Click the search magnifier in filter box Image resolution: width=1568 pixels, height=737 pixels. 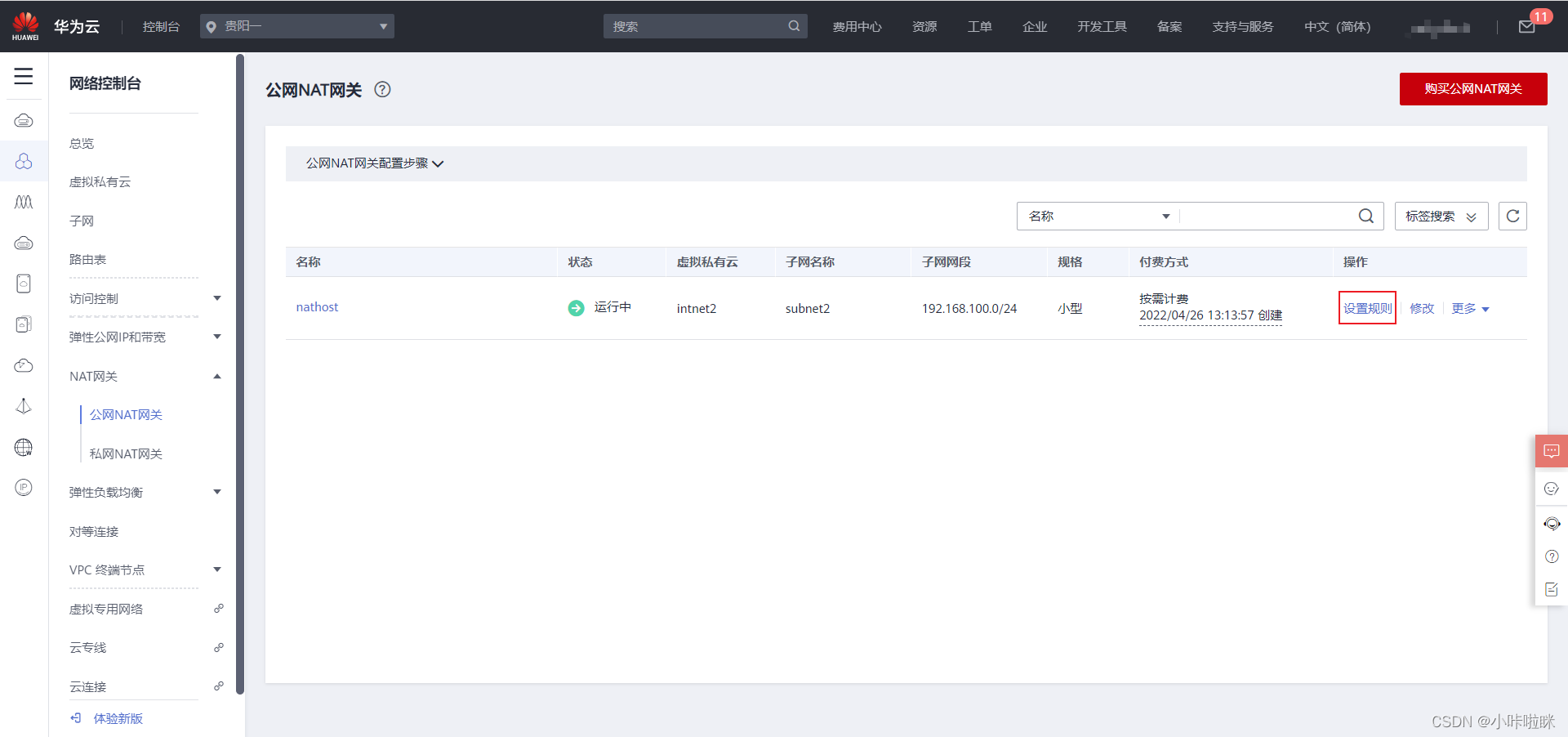1365,217
